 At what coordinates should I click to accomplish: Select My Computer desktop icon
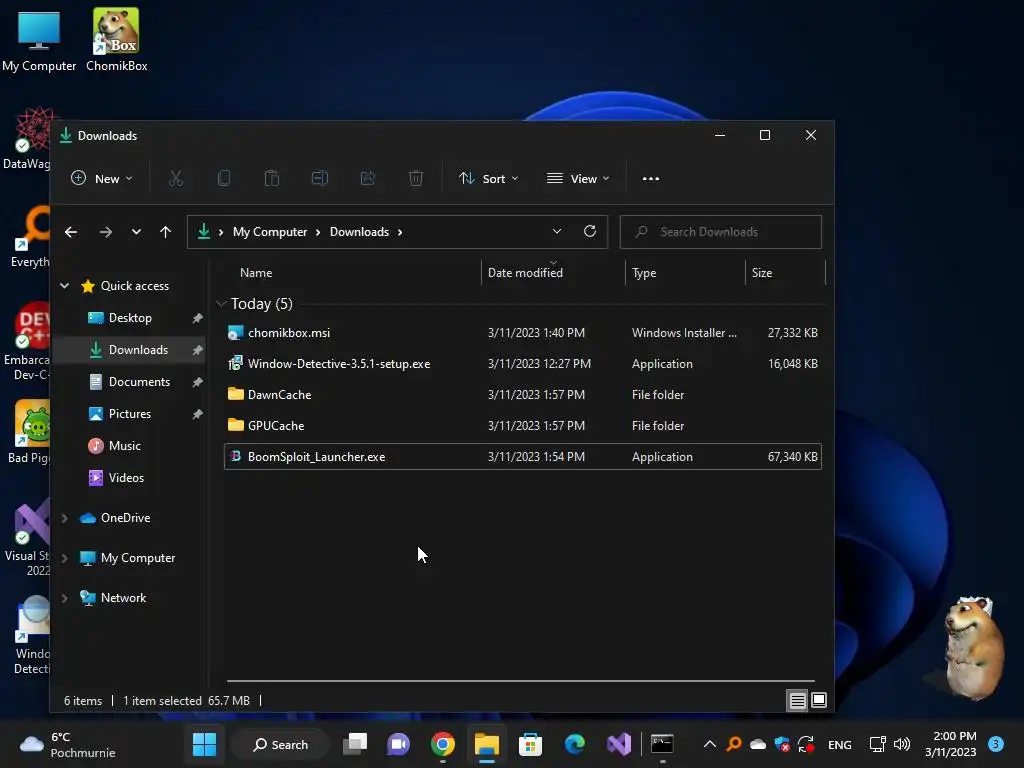(x=39, y=40)
